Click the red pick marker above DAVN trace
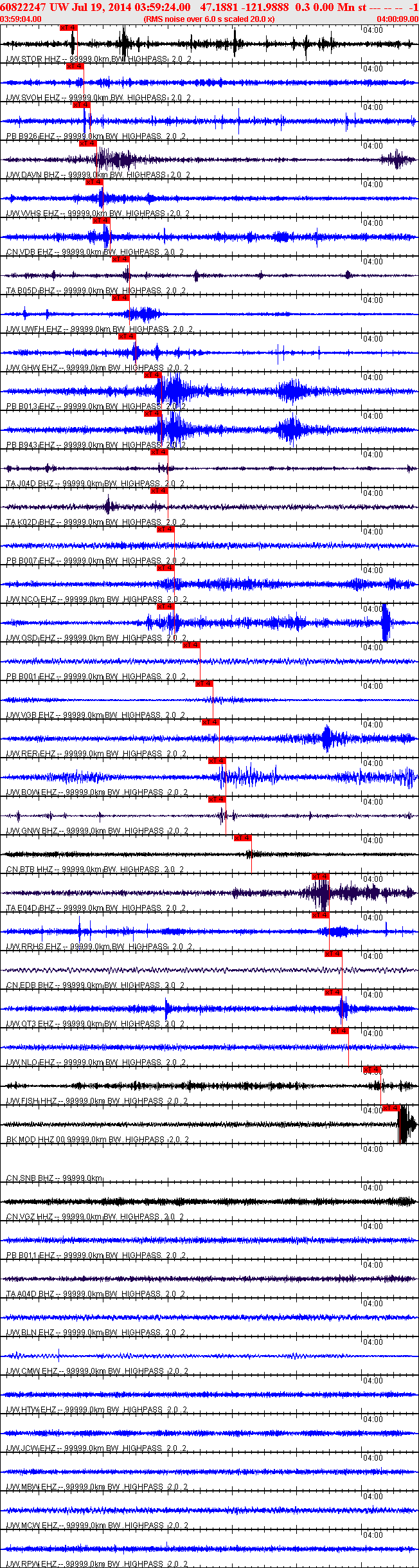This screenshot has height=1568, width=419. coord(87,143)
